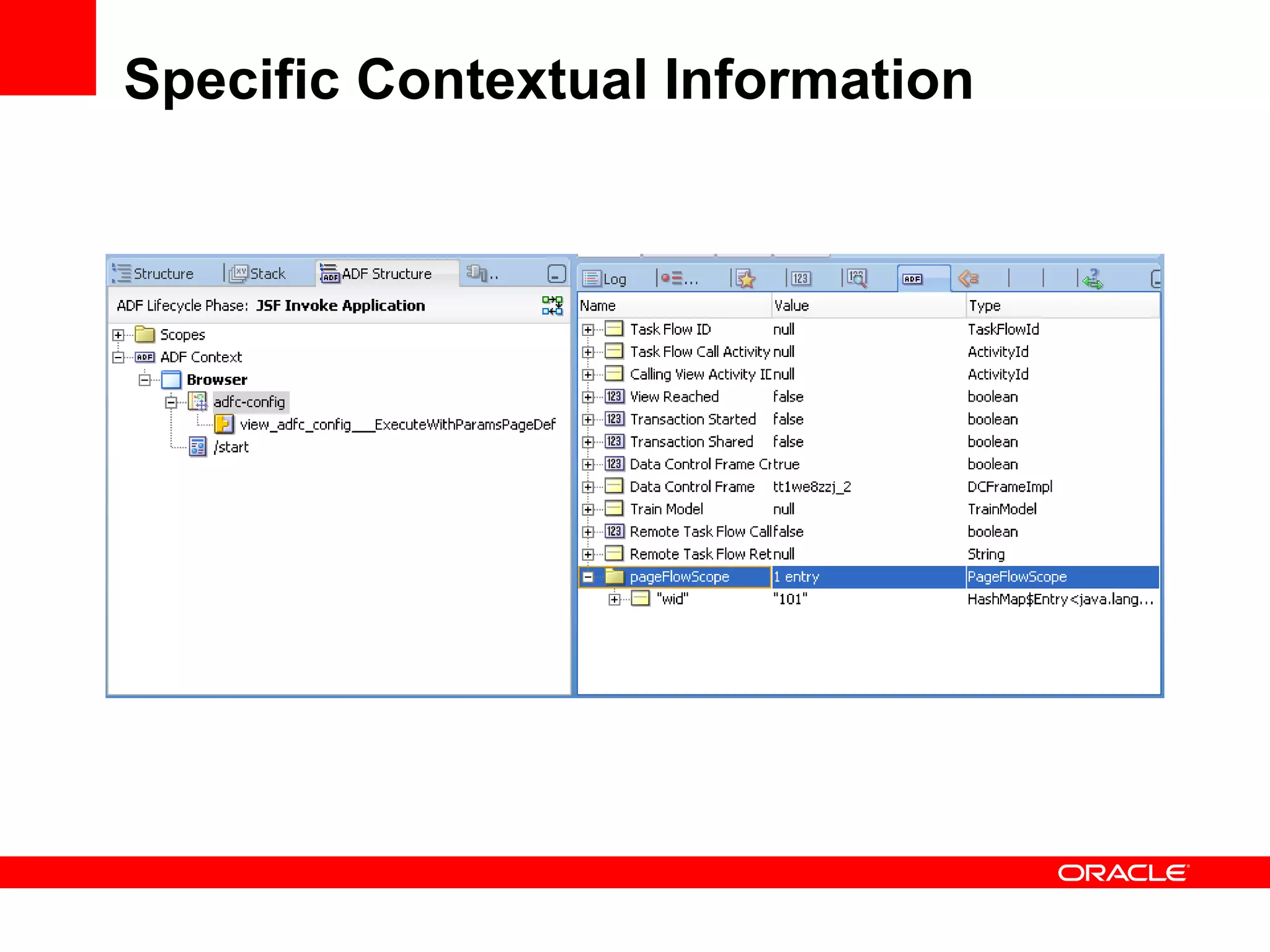Screen dimensions: 1270x952
Task: Click the Data Control Frame object icon
Action: (614, 486)
